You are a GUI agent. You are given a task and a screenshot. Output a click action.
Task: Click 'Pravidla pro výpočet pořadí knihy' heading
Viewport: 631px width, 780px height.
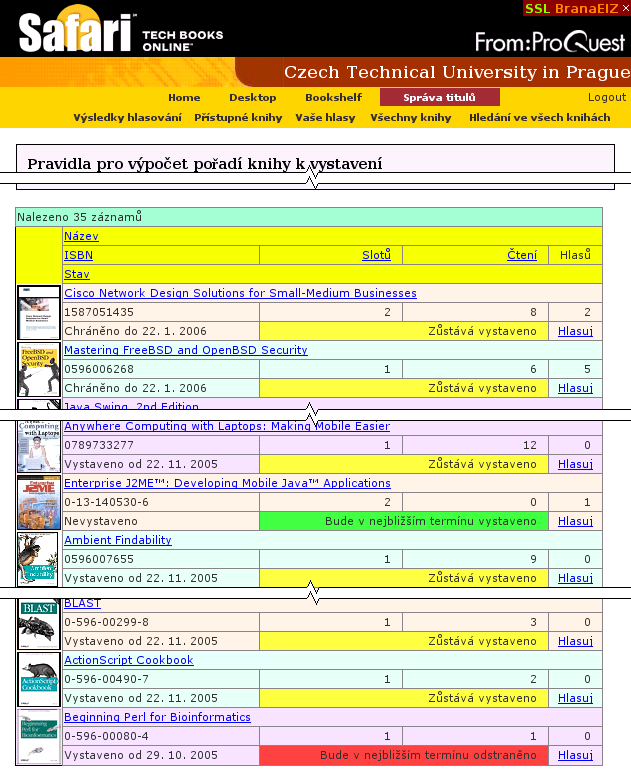coord(205,164)
